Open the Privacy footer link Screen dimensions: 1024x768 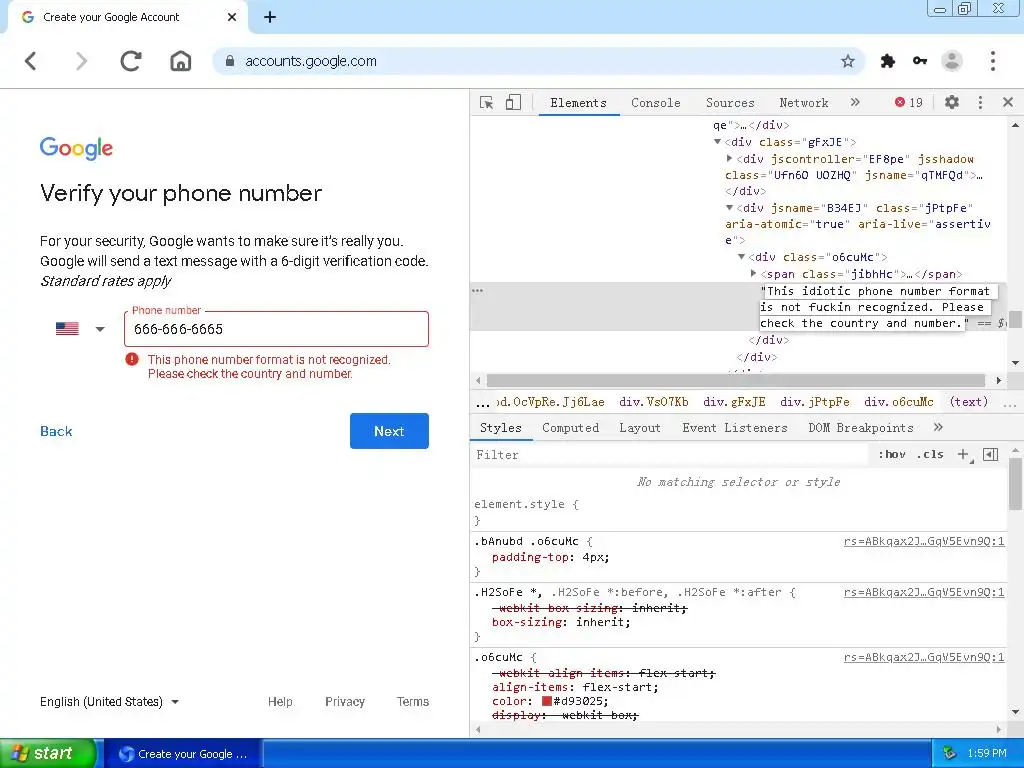(x=345, y=701)
